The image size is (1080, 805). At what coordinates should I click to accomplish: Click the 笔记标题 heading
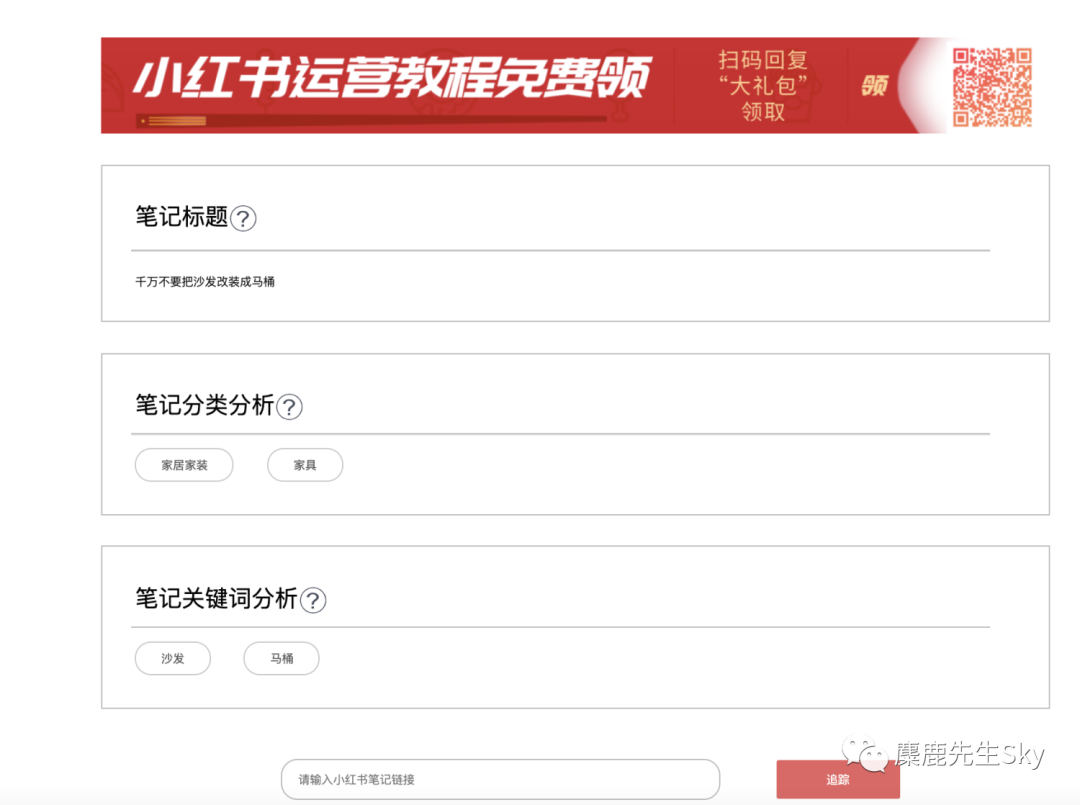point(181,216)
